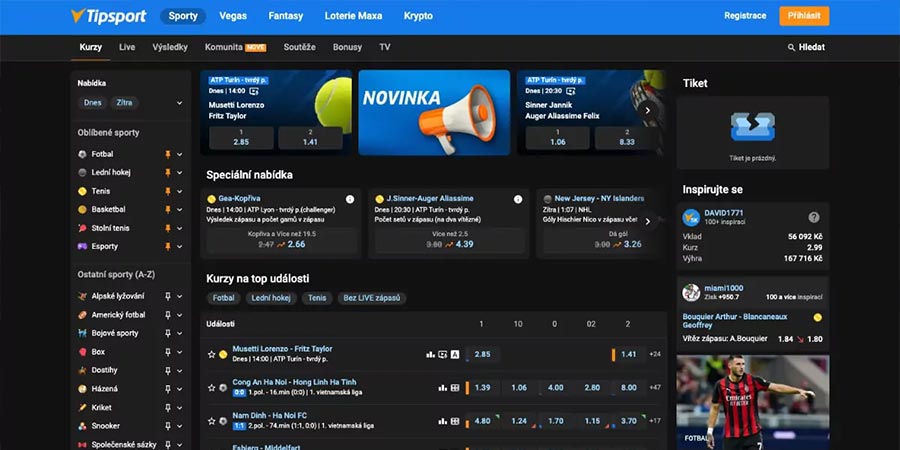Expand the Házená chevron
This screenshot has height=450, width=900.
click(180, 389)
